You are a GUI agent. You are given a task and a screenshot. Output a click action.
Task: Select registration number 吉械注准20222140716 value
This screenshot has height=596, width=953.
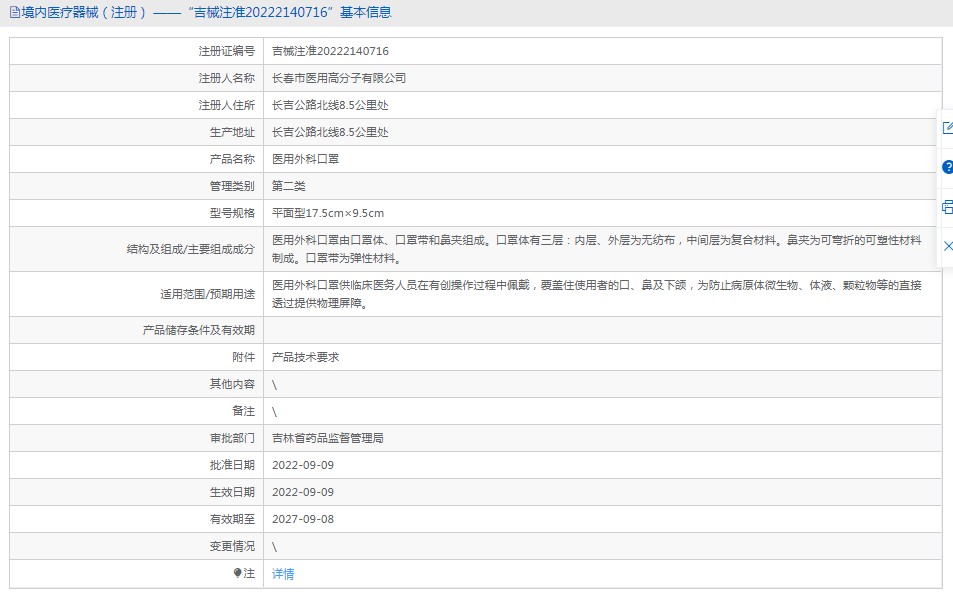(330, 51)
